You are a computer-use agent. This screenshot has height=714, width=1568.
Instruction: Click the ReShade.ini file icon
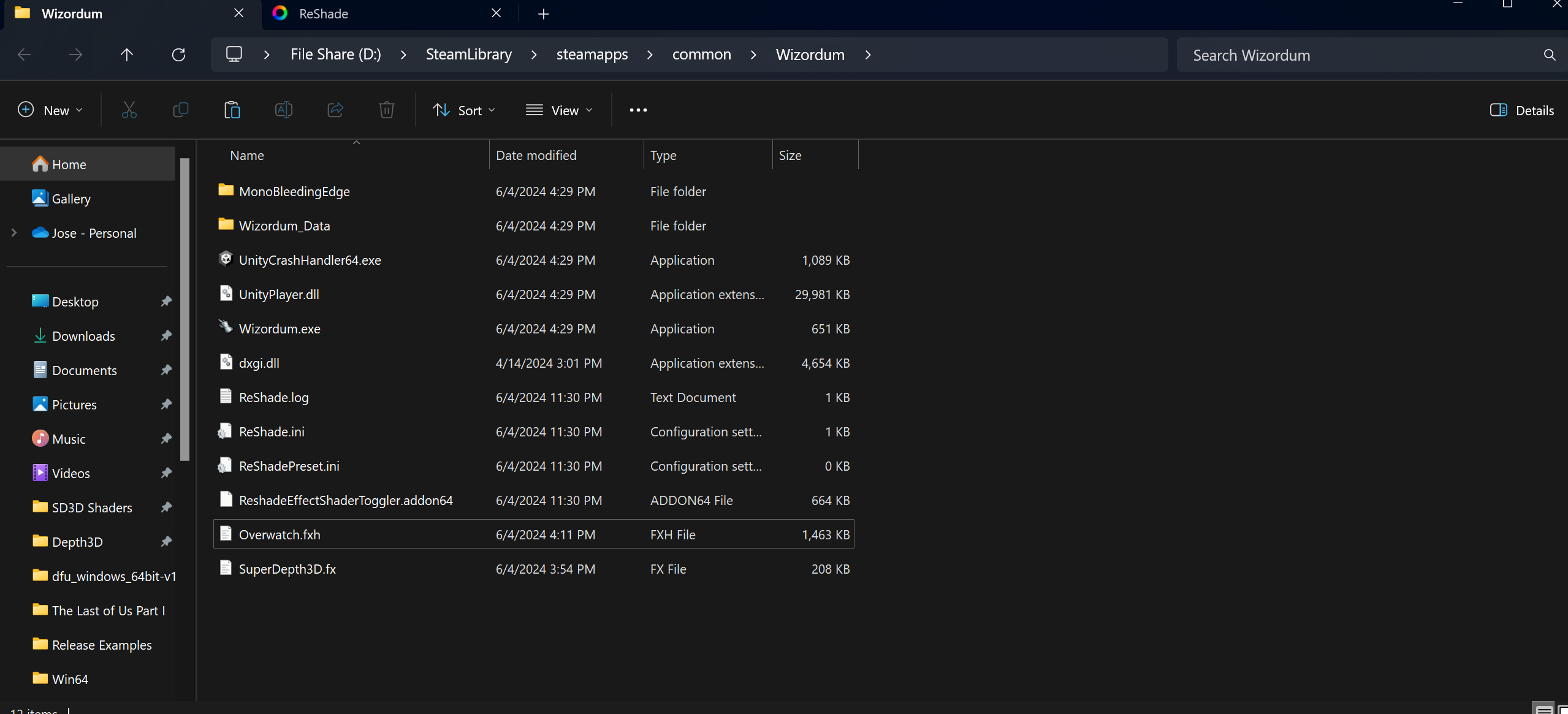point(225,431)
